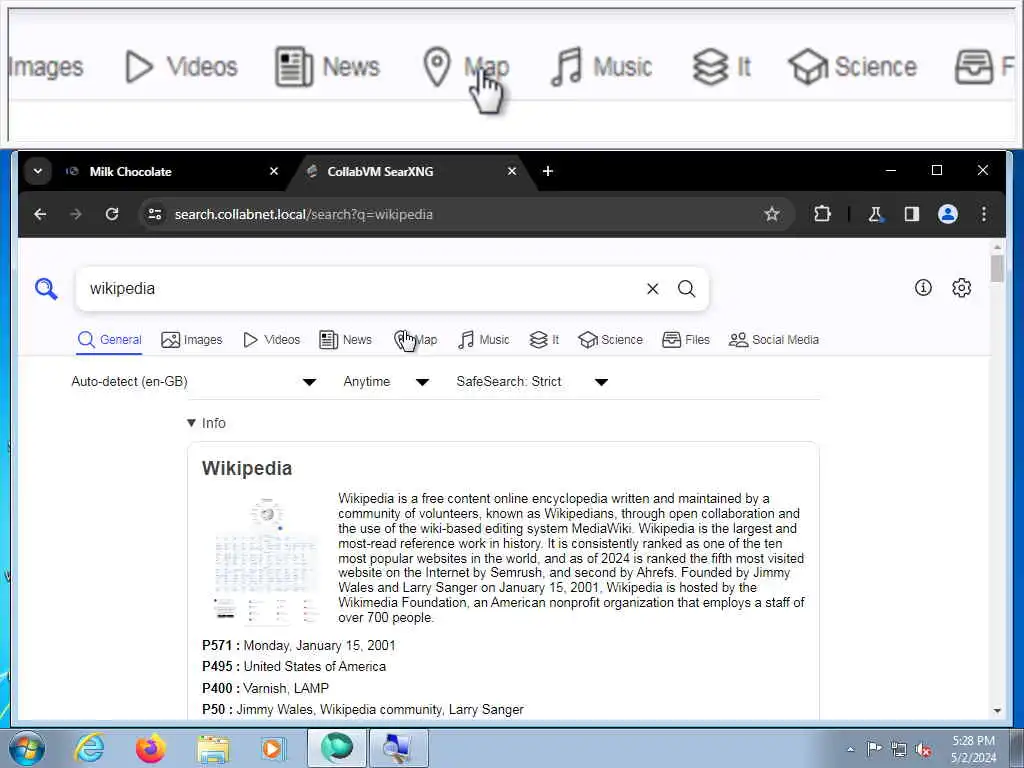Click page scrollbar down arrow
This screenshot has height=768, width=1024.
(x=997, y=711)
